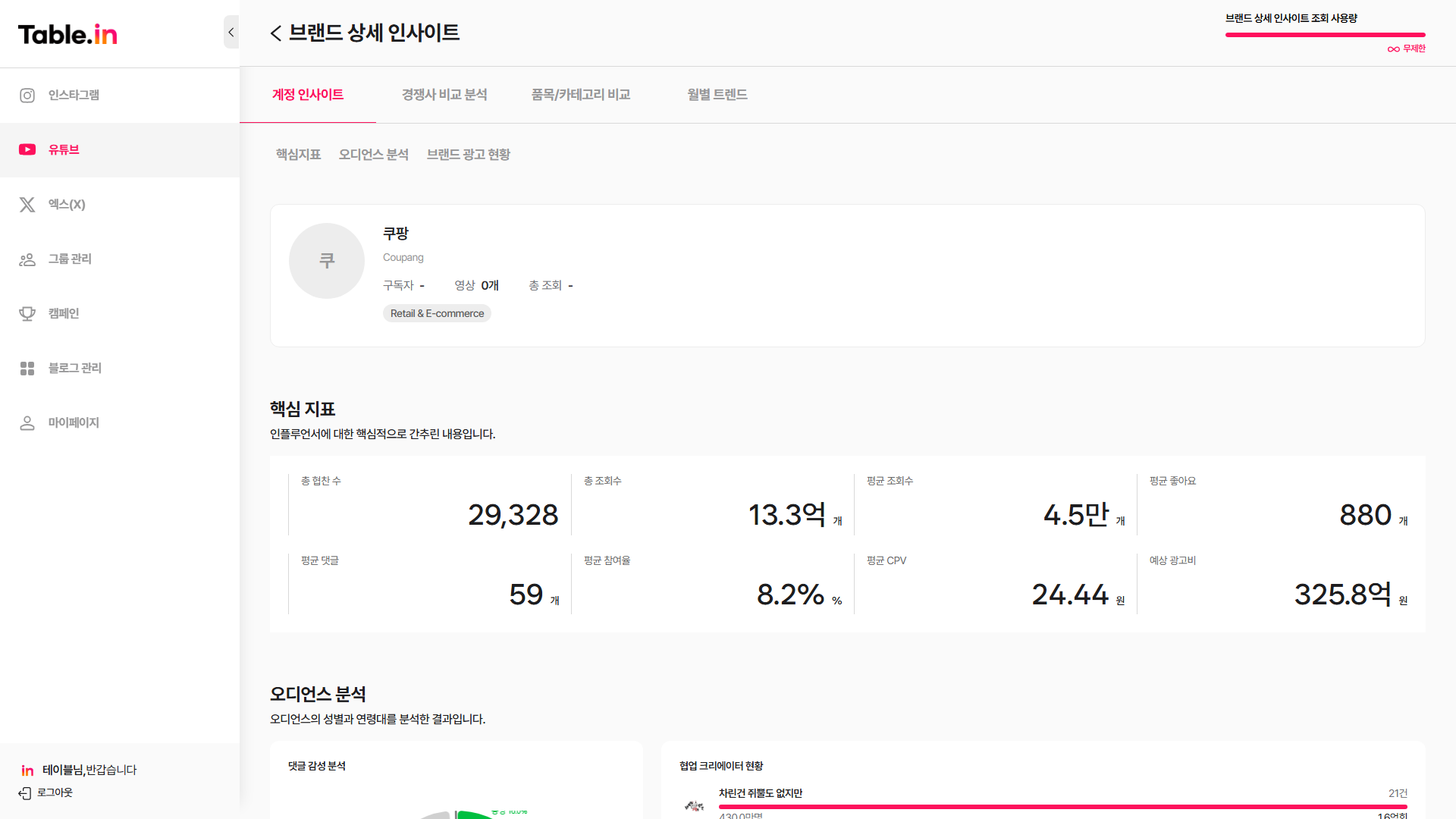Click the small 'in' logo near greeting
Viewport: 1456px width, 819px height.
27,770
